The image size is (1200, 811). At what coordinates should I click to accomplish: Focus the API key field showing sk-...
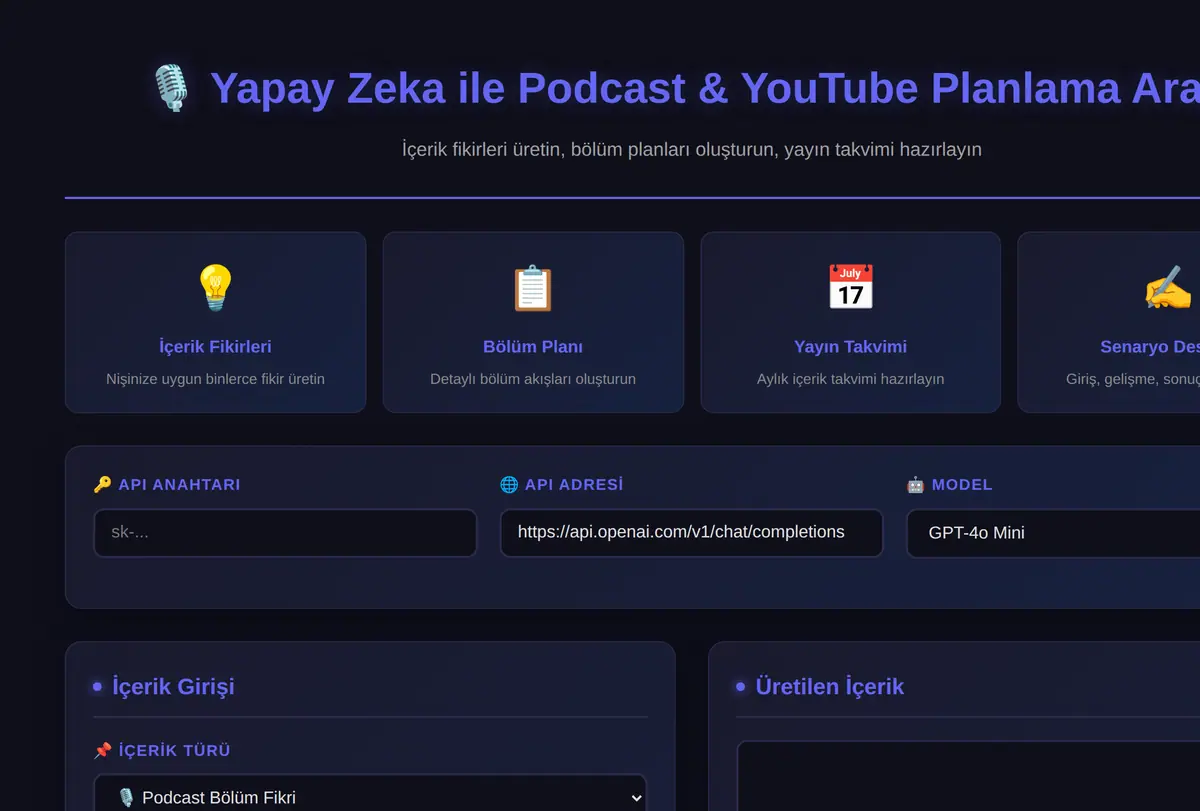click(285, 533)
